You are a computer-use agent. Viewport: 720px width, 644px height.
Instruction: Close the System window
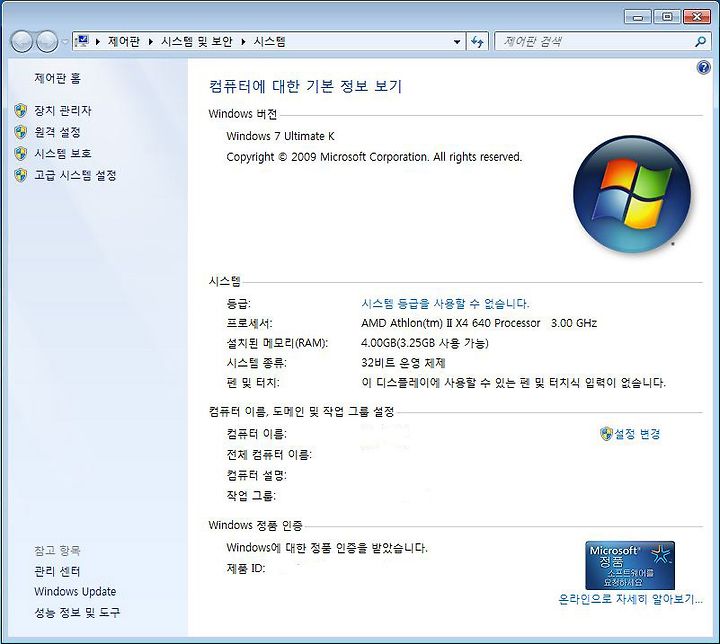pyautogui.click(x=697, y=17)
